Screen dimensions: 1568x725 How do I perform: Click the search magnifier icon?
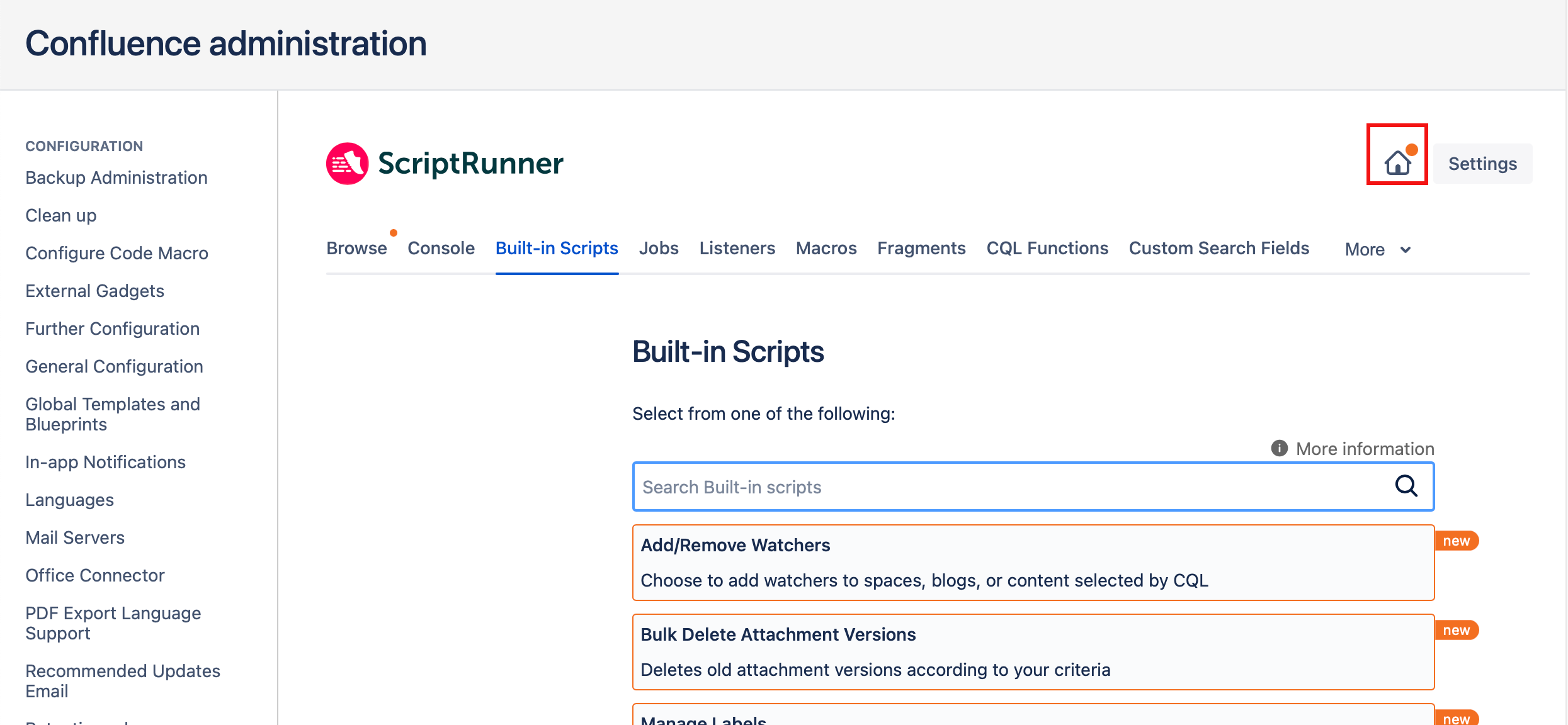pos(1406,486)
